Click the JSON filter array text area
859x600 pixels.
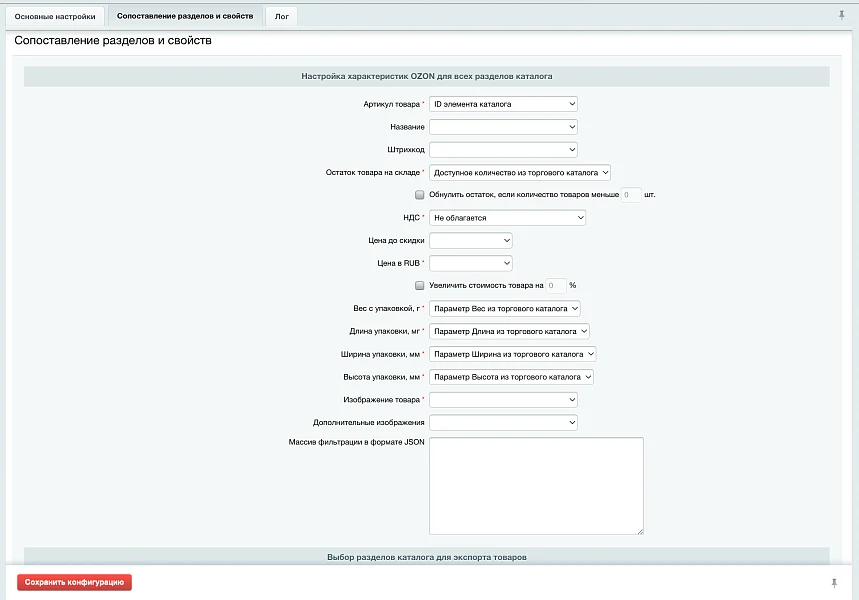[x=536, y=485]
